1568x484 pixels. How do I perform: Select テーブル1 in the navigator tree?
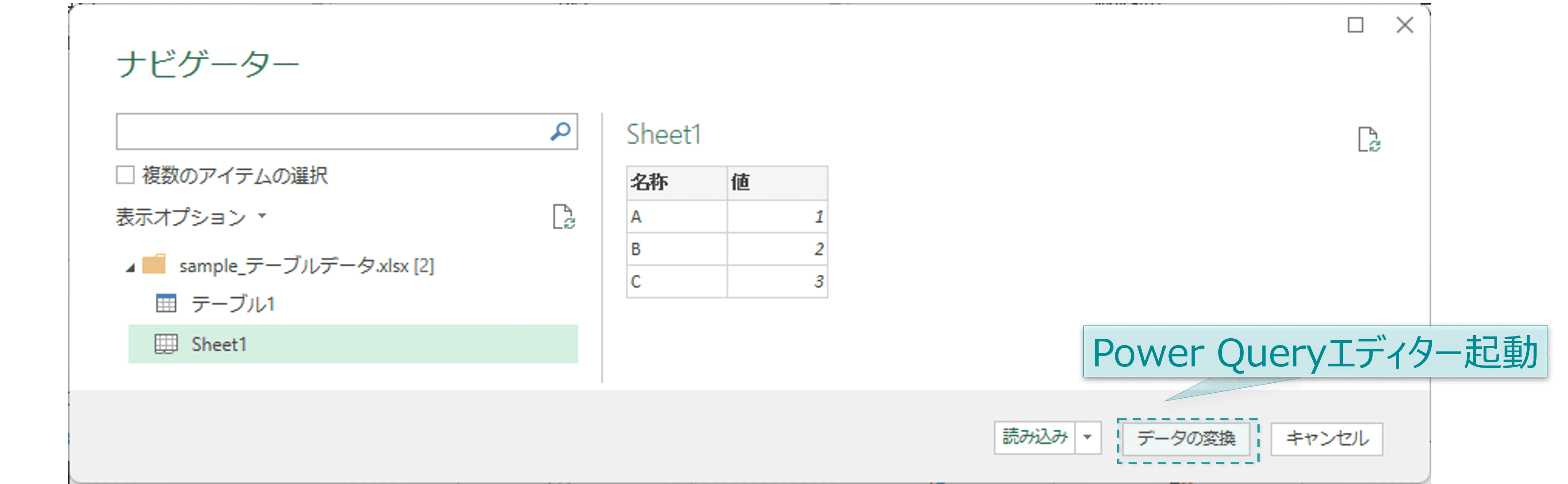pyautogui.click(x=233, y=303)
